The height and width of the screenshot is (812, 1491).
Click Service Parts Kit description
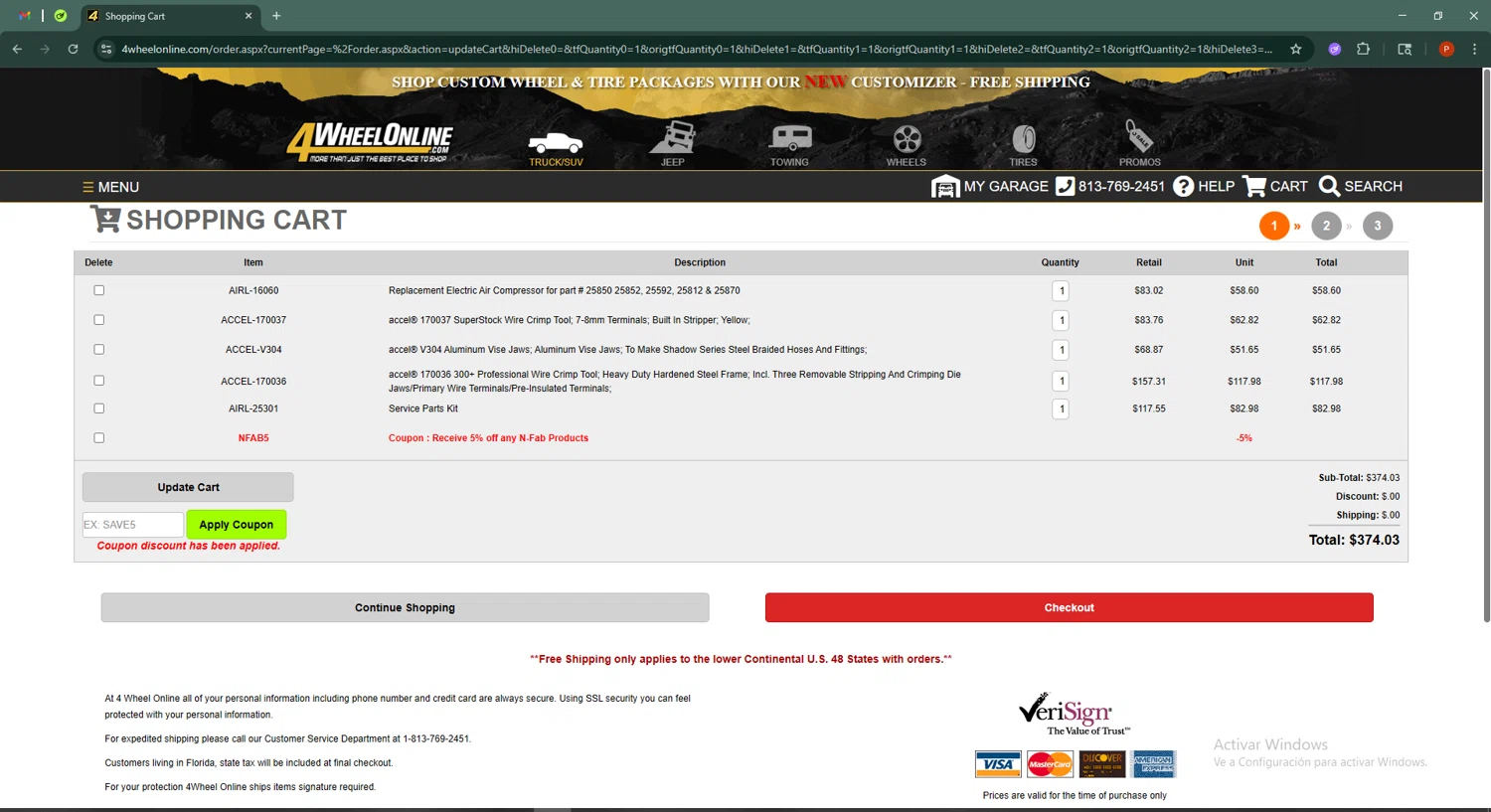423,408
